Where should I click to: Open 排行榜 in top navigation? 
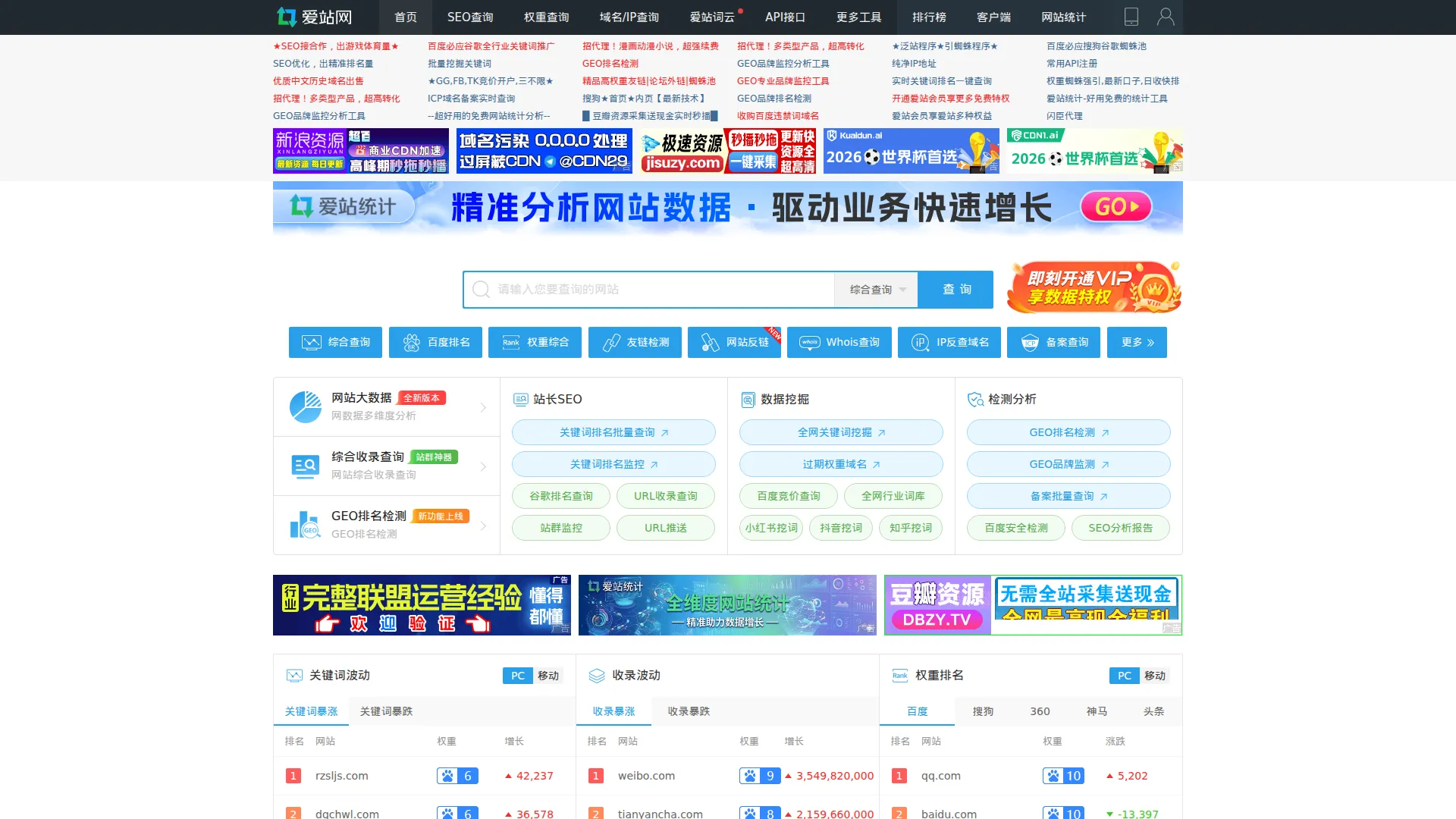(x=929, y=17)
